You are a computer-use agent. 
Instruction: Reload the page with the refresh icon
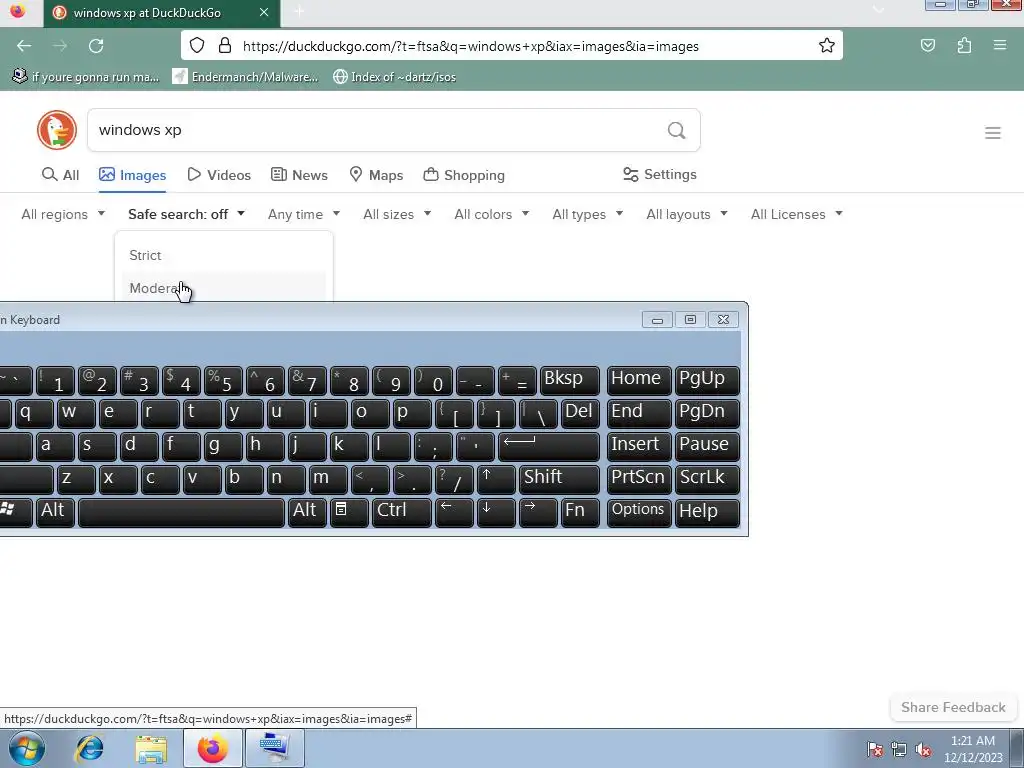[96, 46]
